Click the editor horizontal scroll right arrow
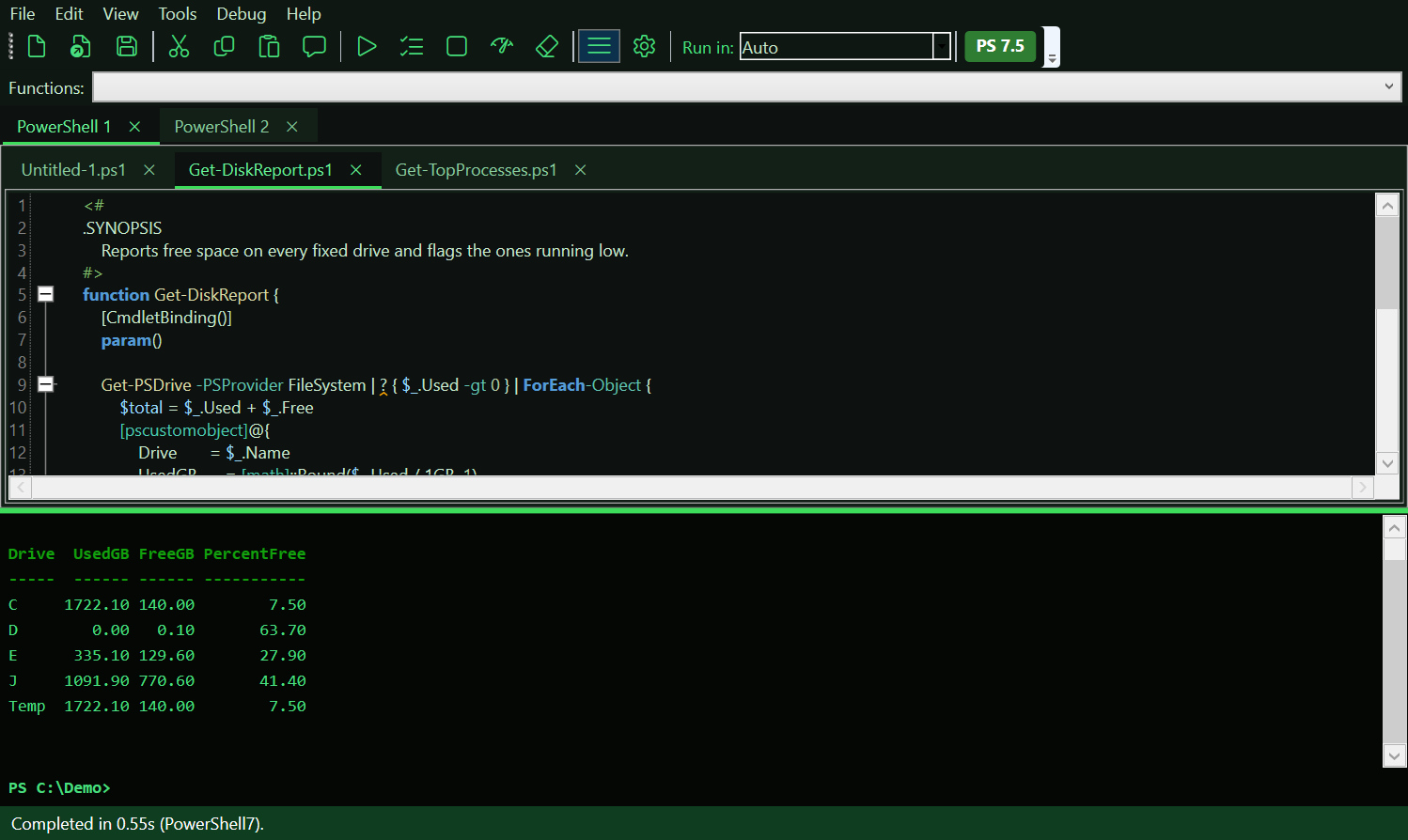 [x=1363, y=487]
